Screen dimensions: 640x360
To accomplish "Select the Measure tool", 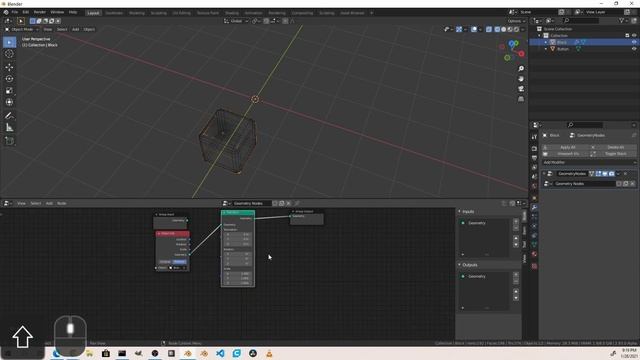I will [x=9, y=128].
